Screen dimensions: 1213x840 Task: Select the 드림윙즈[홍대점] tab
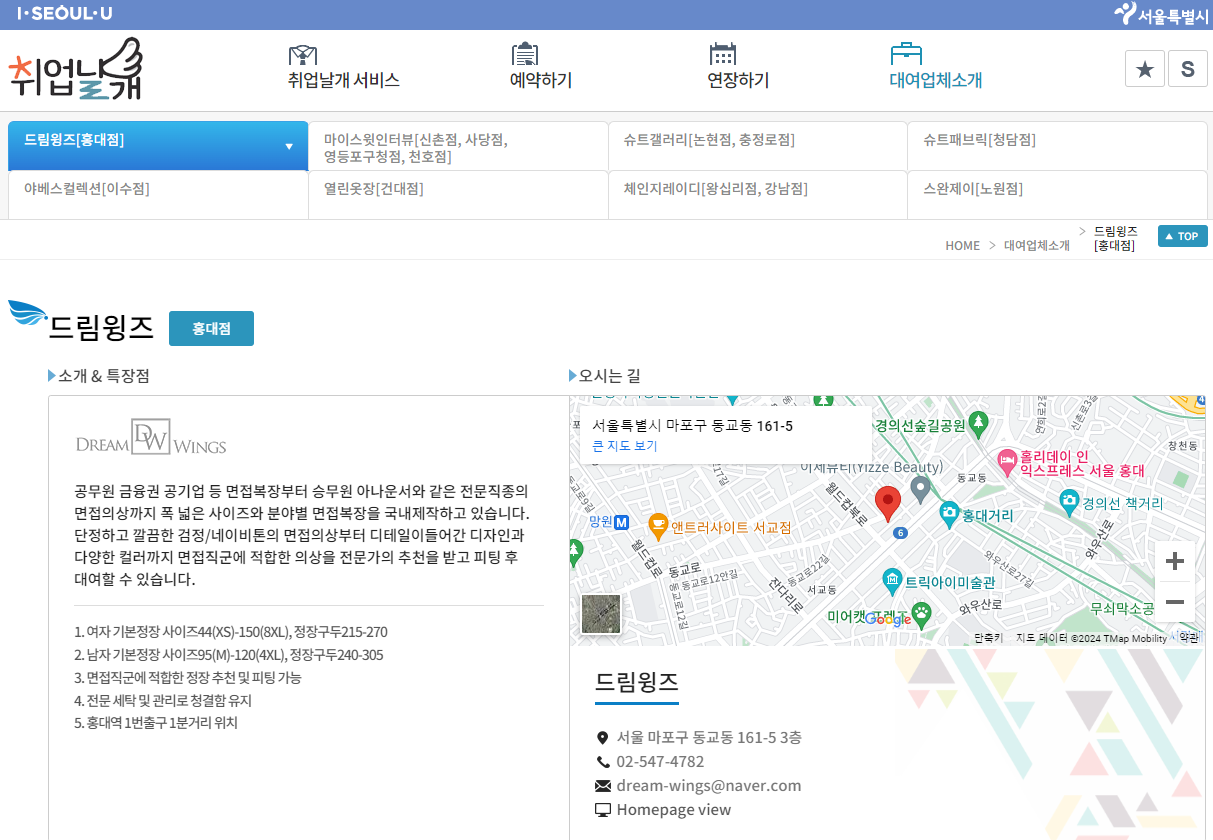pos(158,146)
